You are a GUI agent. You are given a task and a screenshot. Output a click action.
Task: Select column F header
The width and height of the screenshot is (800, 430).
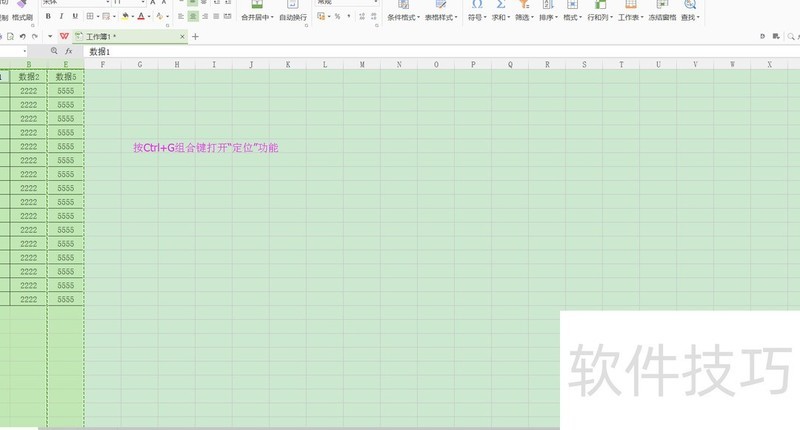click(103, 65)
